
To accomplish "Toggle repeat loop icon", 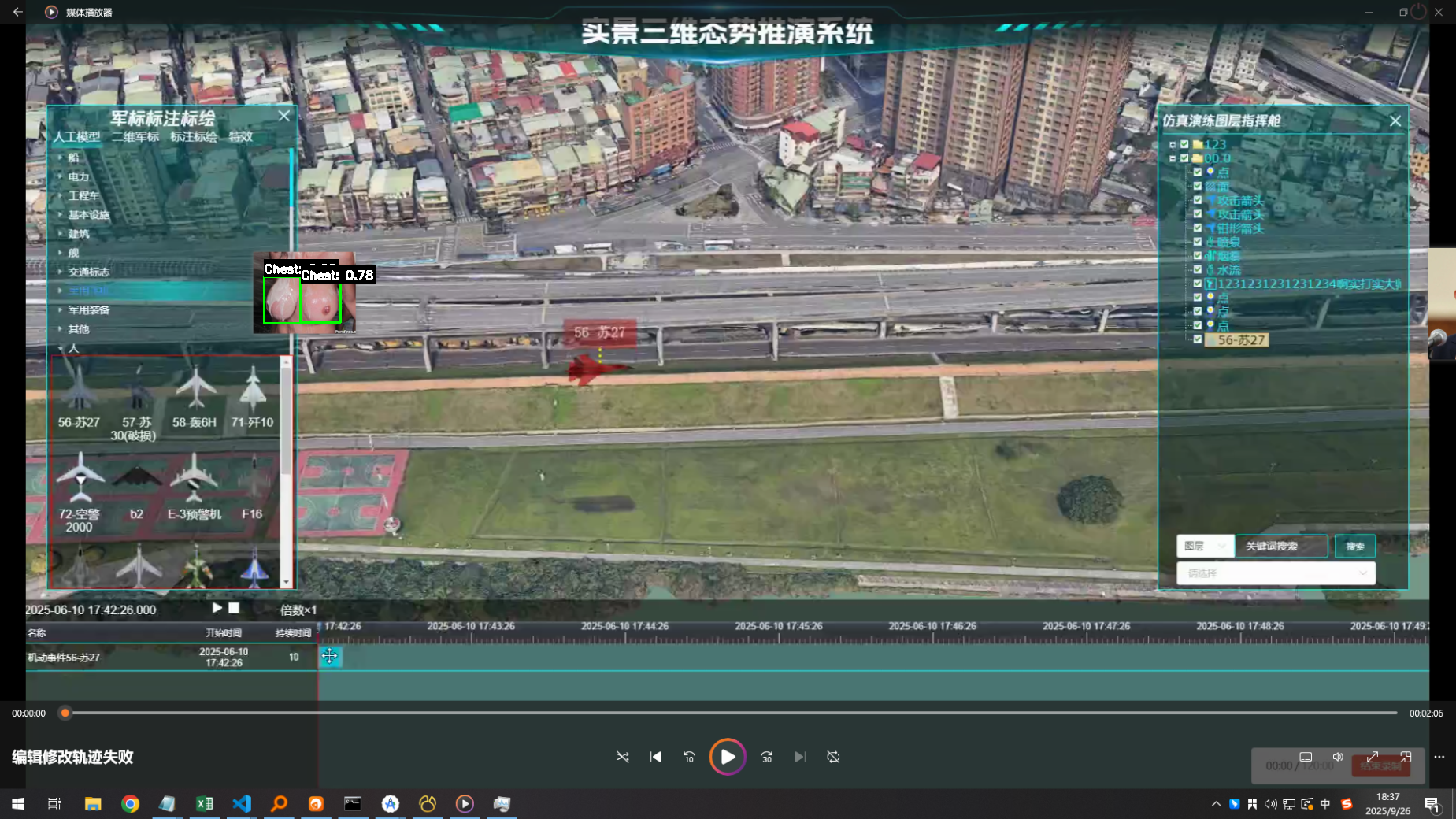I will coord(833,757).
